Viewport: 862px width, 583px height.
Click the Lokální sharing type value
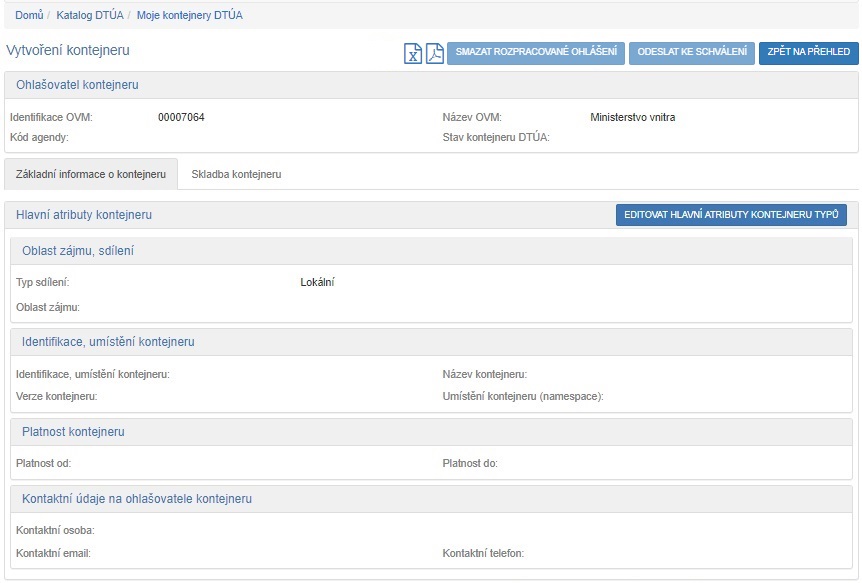pos(317,282)
